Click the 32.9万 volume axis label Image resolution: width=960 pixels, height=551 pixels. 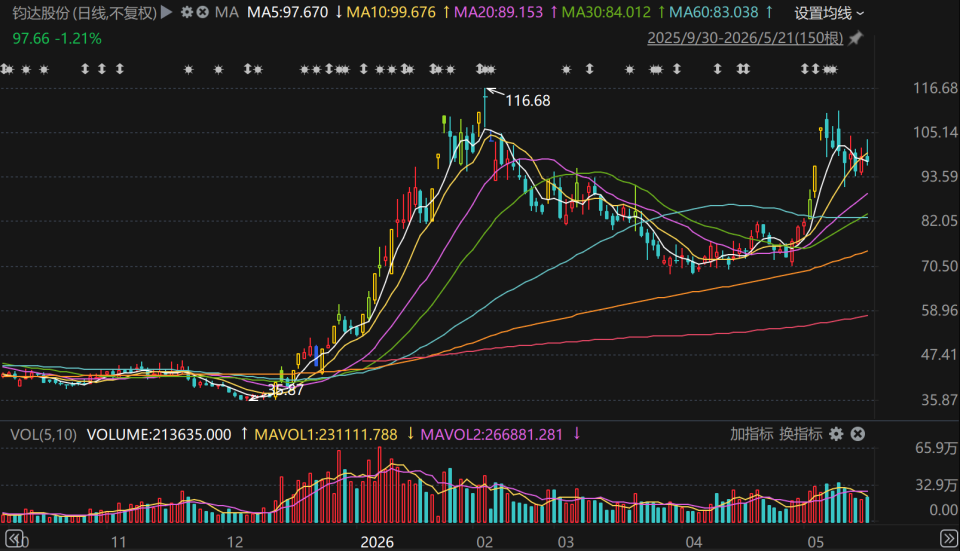(936, 485)
